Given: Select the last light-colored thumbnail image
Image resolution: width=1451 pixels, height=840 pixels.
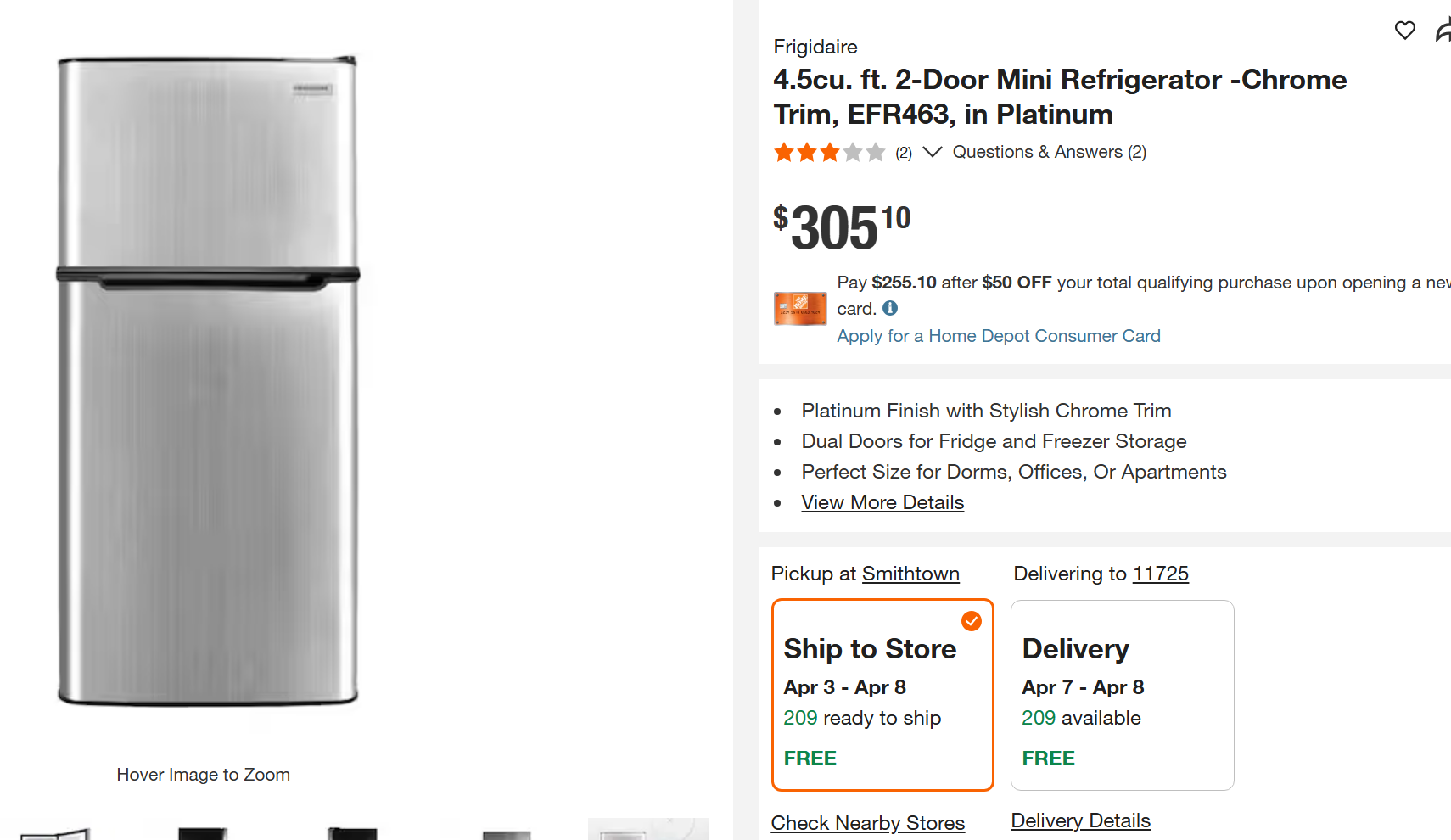Looking at the screenshot, I should pyautogui.click(x=647, y=829).
